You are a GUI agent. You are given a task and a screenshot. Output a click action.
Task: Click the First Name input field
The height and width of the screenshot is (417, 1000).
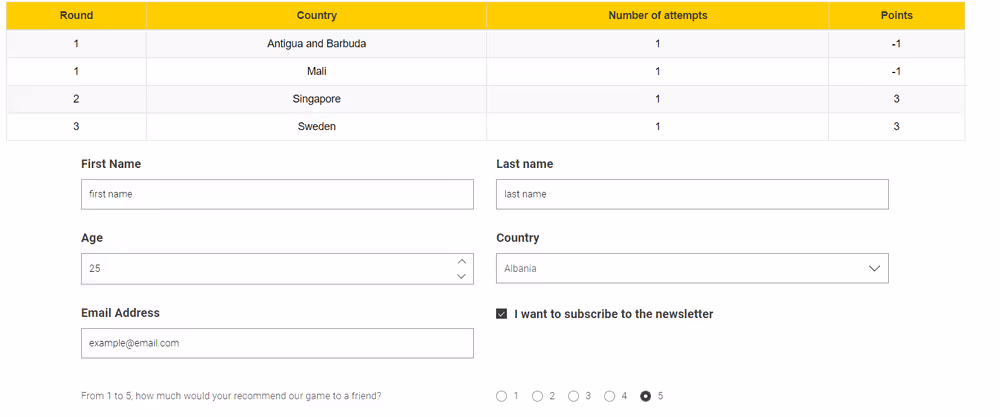pos(277,194)
